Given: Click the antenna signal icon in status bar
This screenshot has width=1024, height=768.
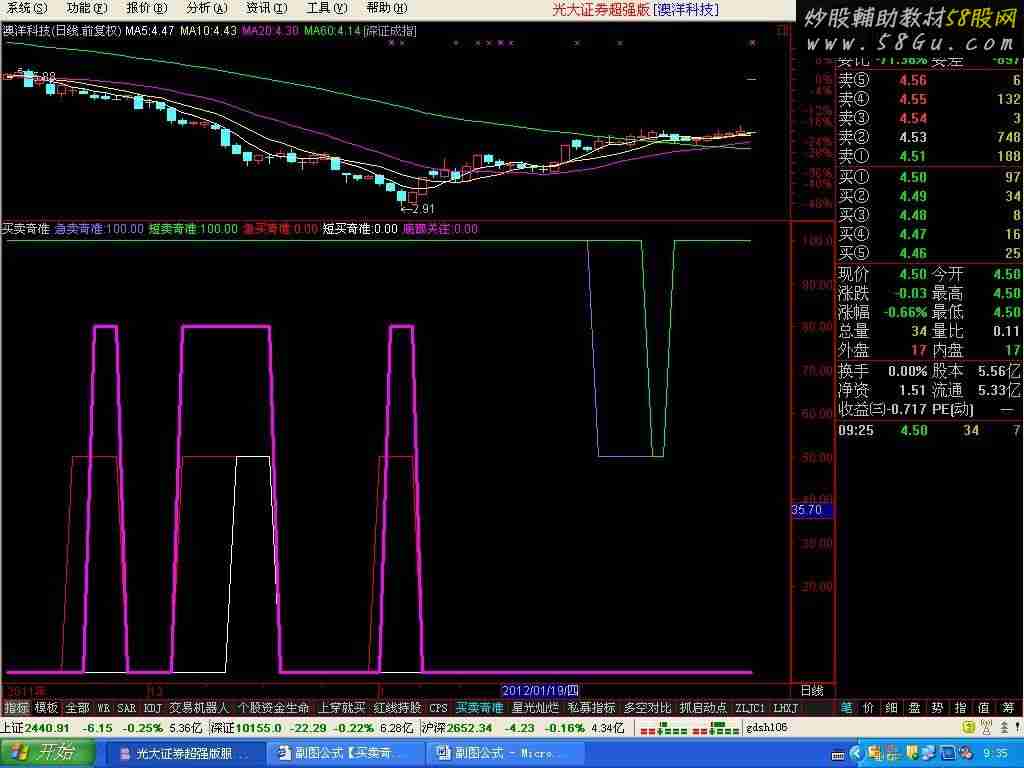Looking at the screenshot, I should tap(986, 728).
